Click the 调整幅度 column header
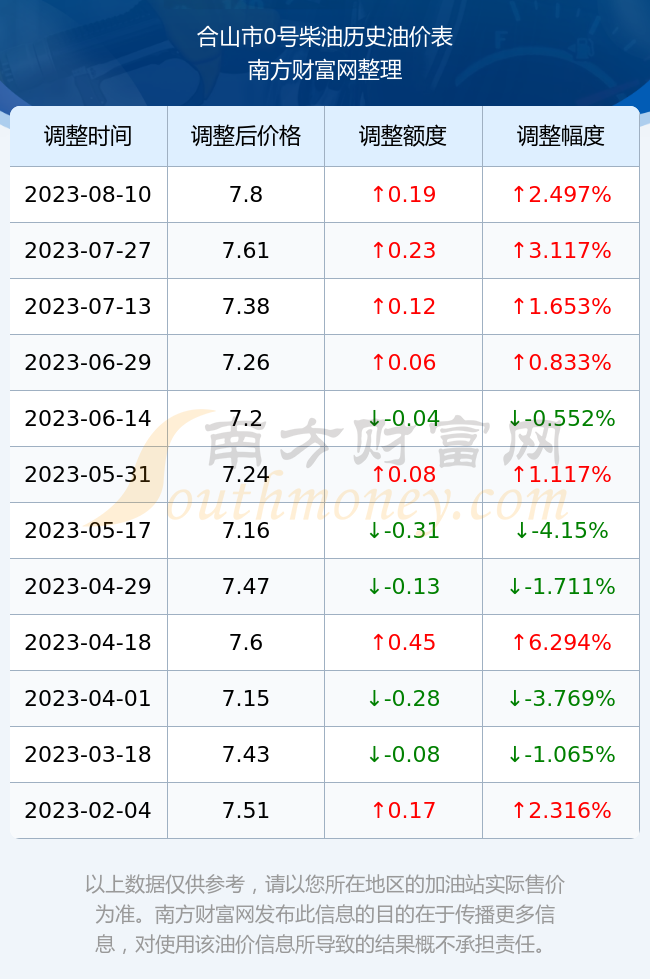 coord(561,136)
